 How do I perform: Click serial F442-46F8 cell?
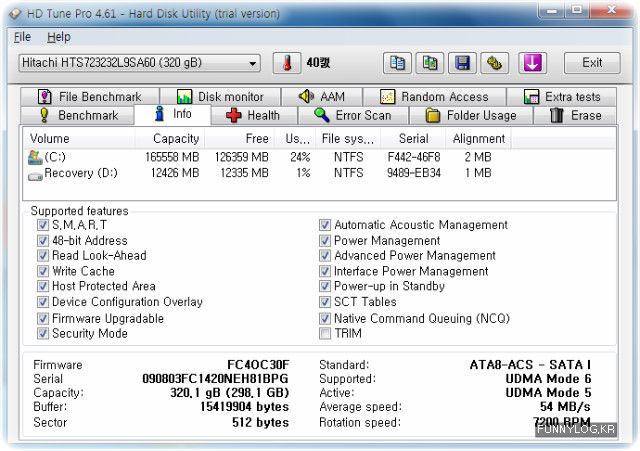pyautogui.click(x=413, y=157)
